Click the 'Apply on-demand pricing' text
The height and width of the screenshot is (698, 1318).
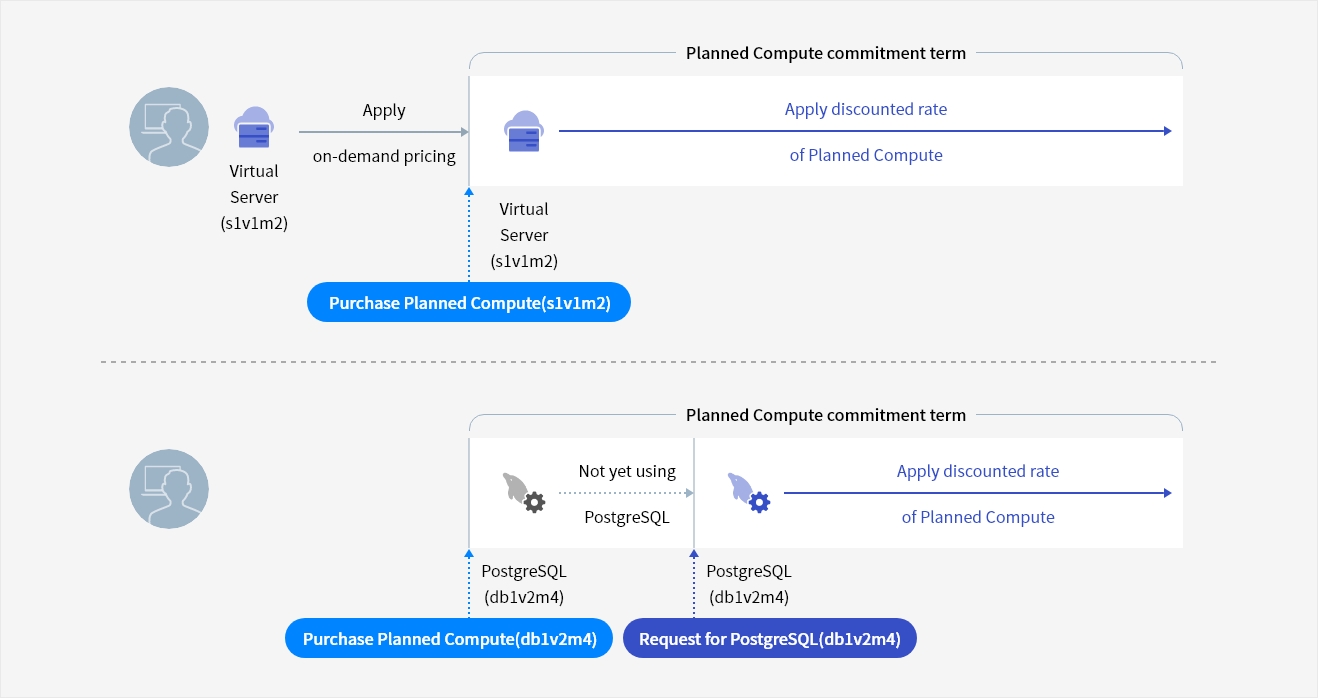(384, 133)
